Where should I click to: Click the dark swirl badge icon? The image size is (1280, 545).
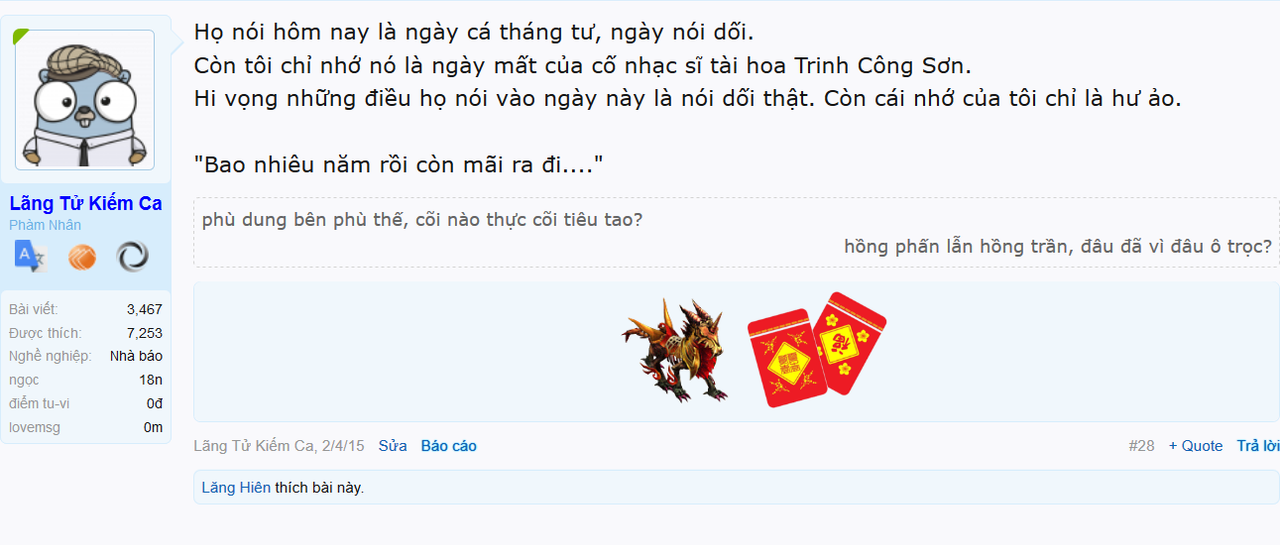(132, 257)
